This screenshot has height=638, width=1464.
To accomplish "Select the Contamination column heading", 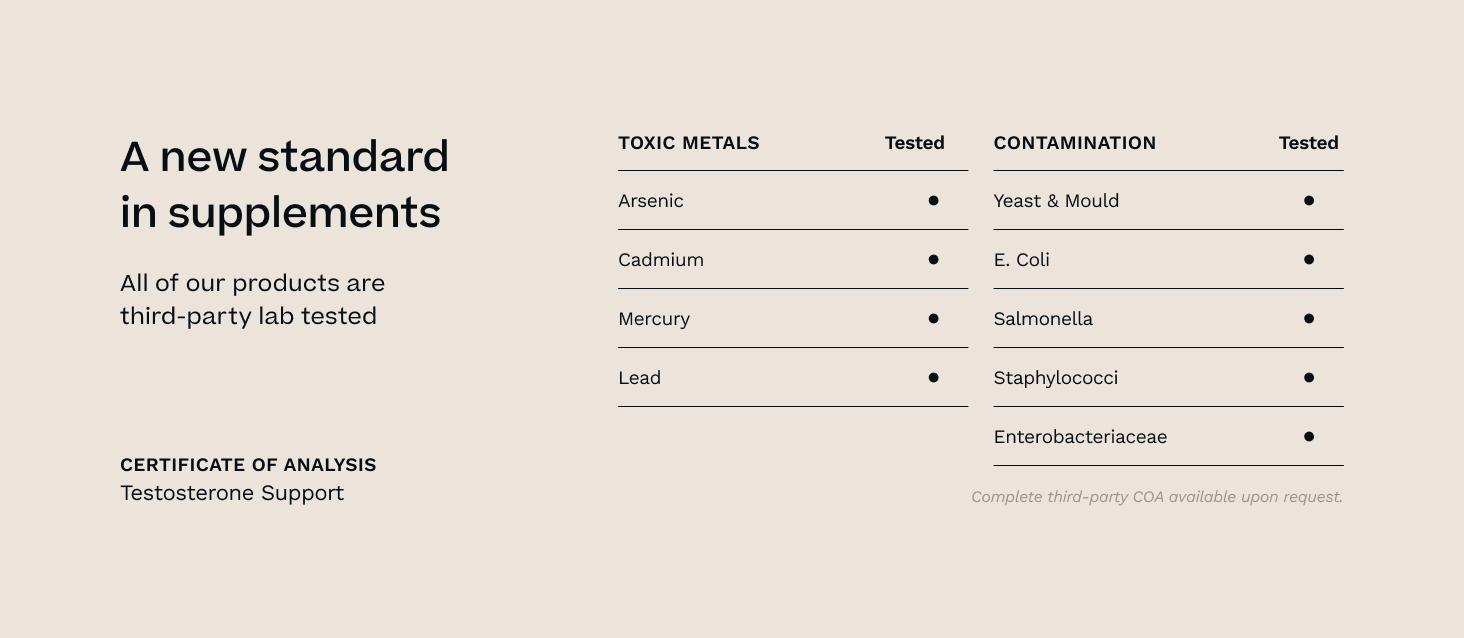I will coord(1074,143).
